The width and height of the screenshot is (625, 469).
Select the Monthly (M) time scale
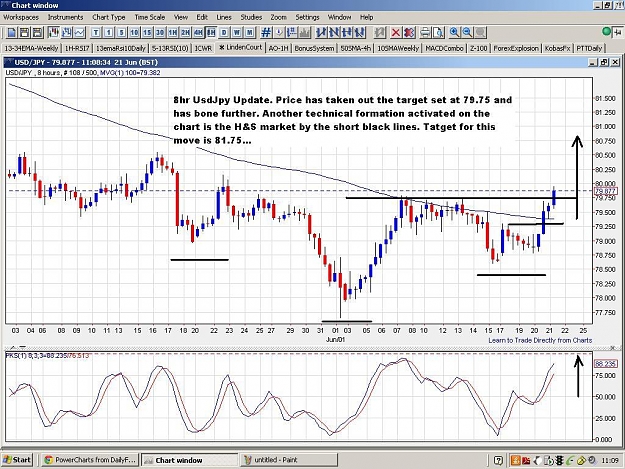[250, 32]
